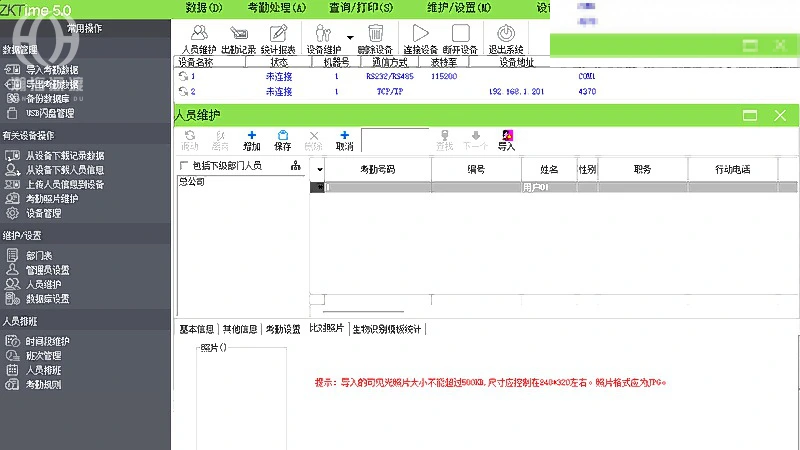Click 考勤号码 column header

pos(378,169)
